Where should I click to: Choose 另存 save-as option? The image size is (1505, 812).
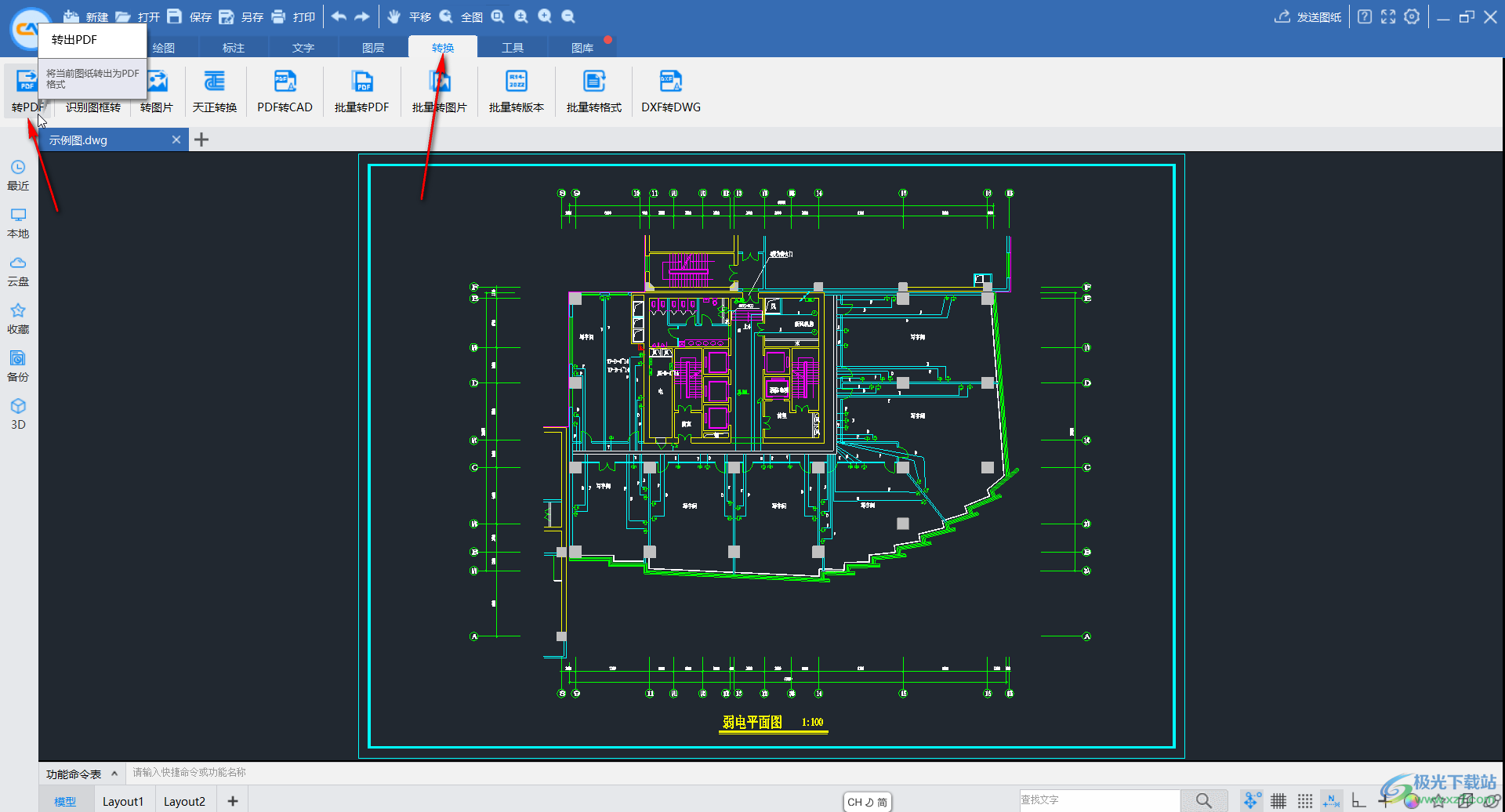[x=241, y=16]
